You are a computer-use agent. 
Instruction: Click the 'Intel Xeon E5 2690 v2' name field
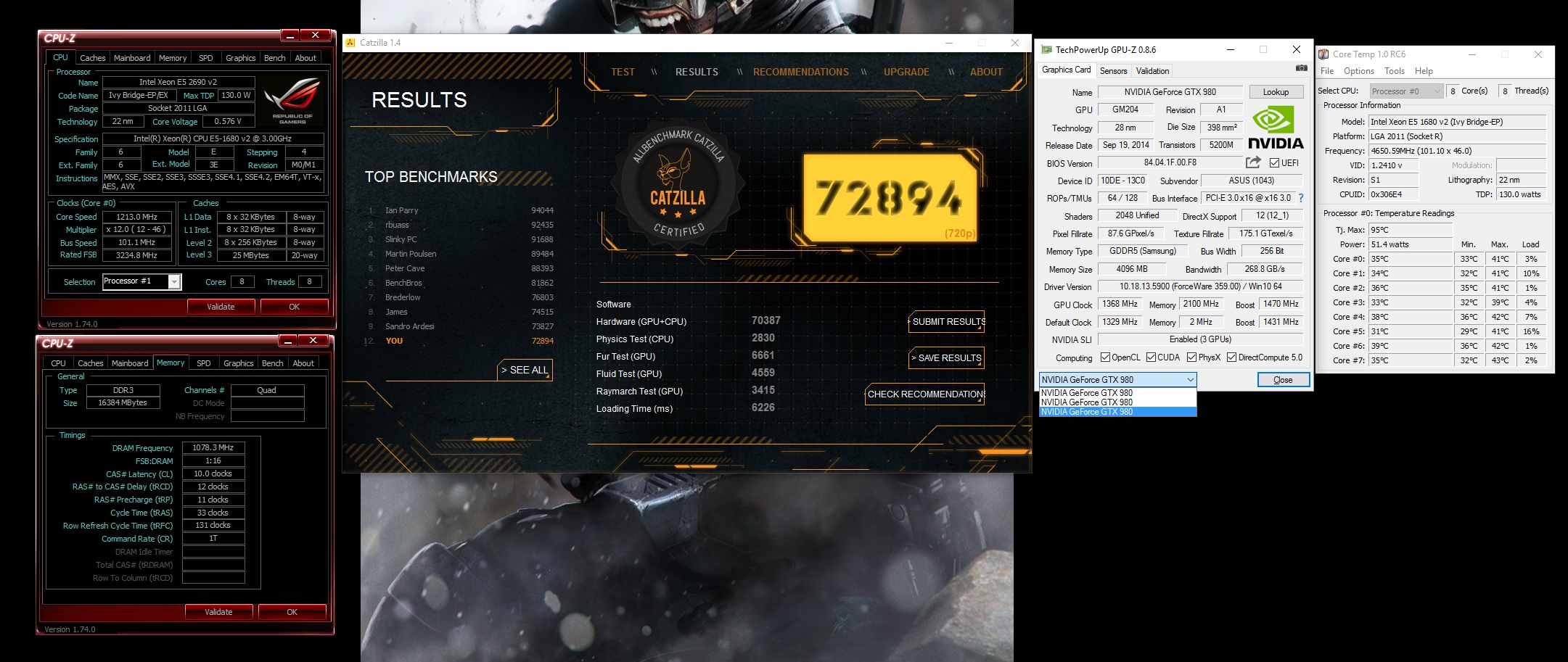click(178, 82)
